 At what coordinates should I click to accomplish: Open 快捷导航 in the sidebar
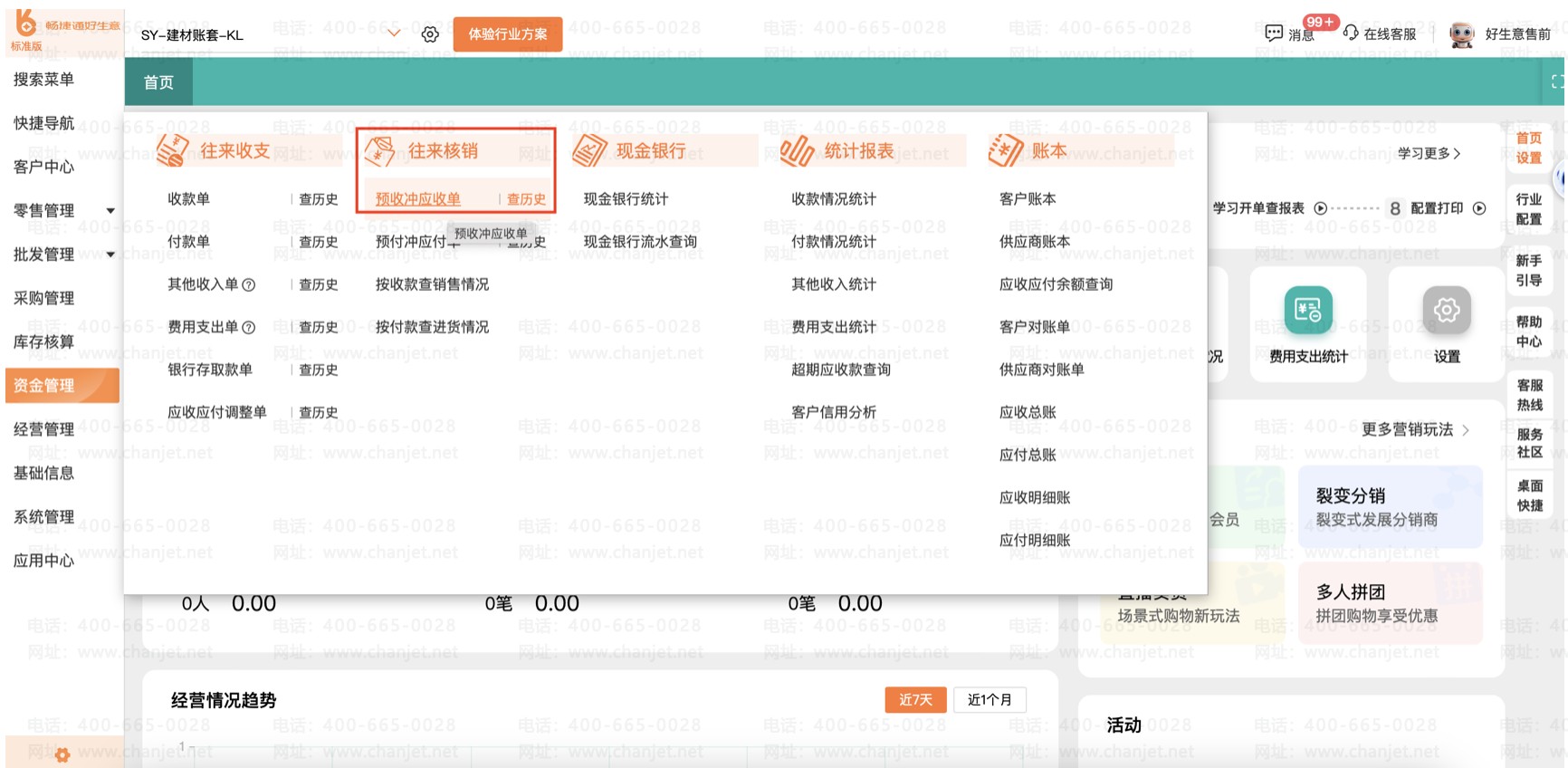tap(43, 123)
